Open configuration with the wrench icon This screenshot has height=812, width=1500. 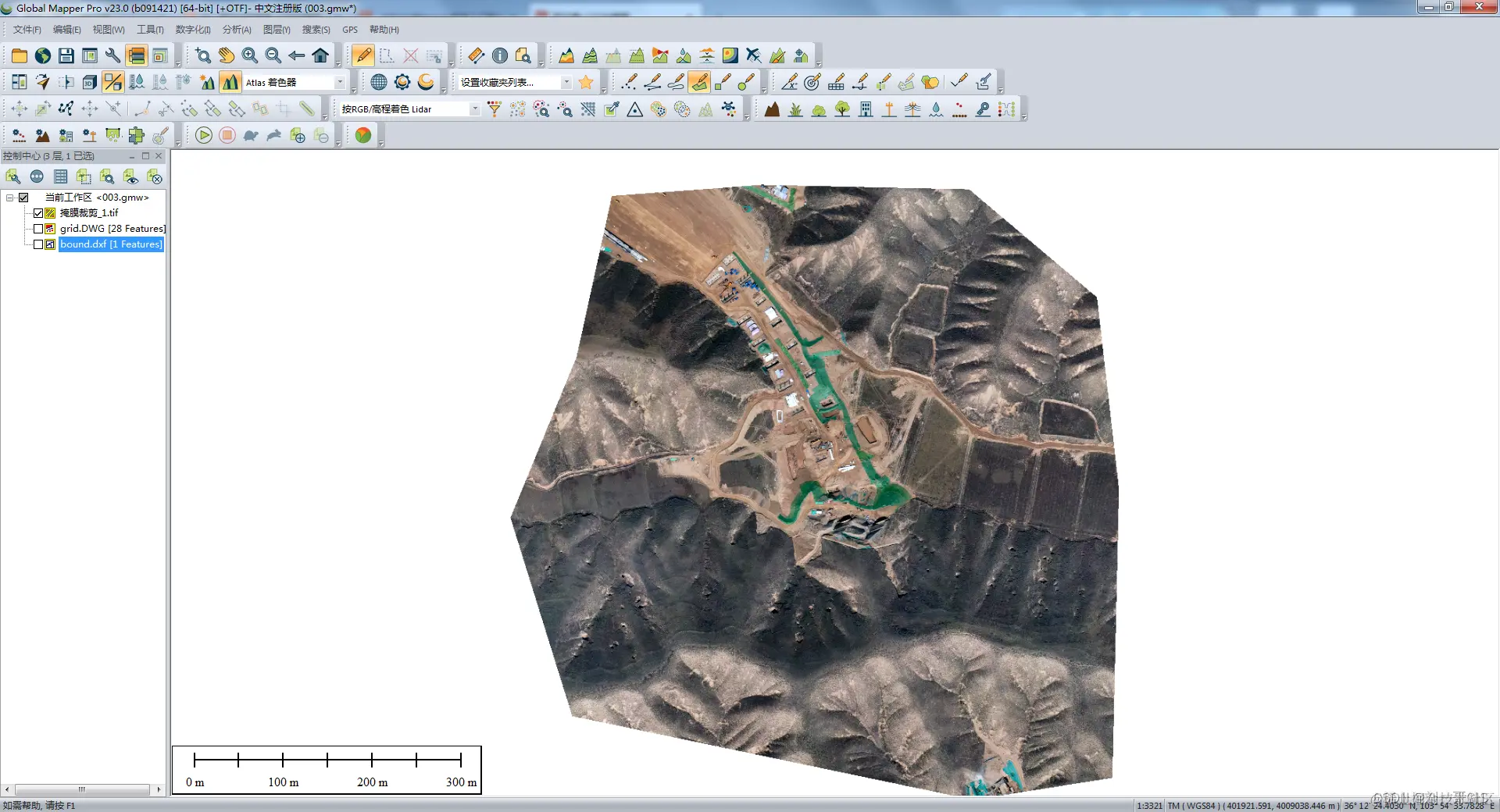pos(113,55)
